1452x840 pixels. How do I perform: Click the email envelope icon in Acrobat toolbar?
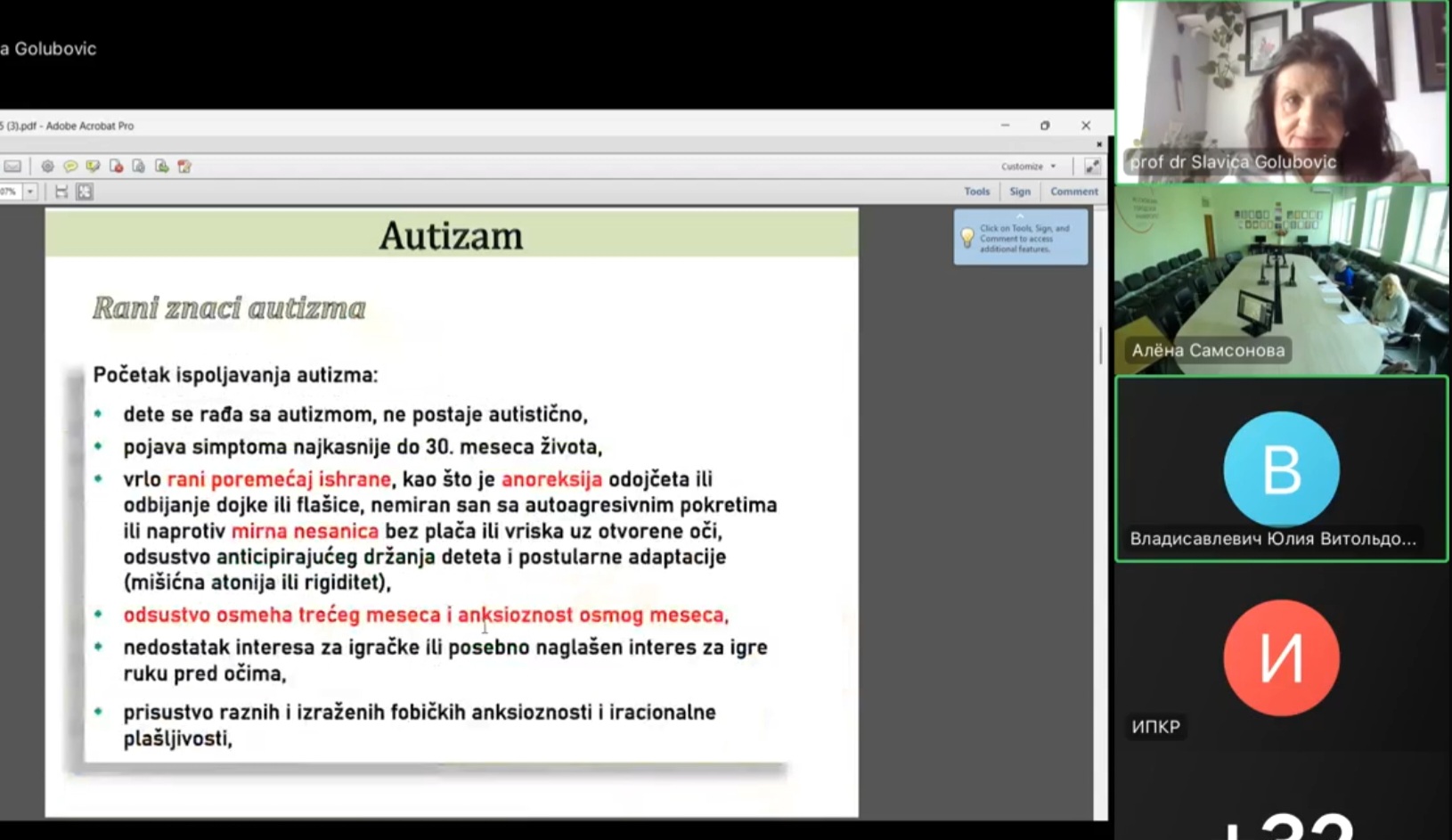click(12, 167)
